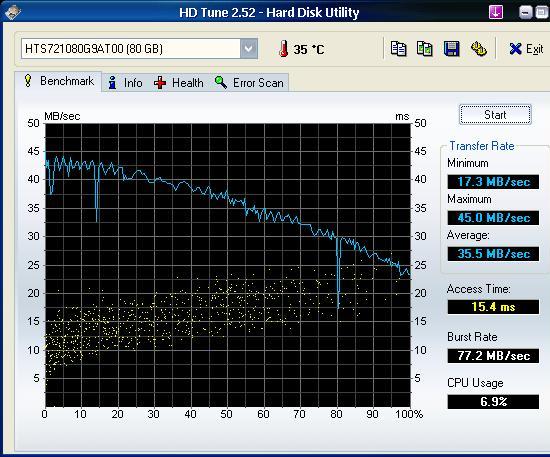Click the save screenshot floppy disk icon
This screenshot has height=457, width=550.
tap(451, 48)
